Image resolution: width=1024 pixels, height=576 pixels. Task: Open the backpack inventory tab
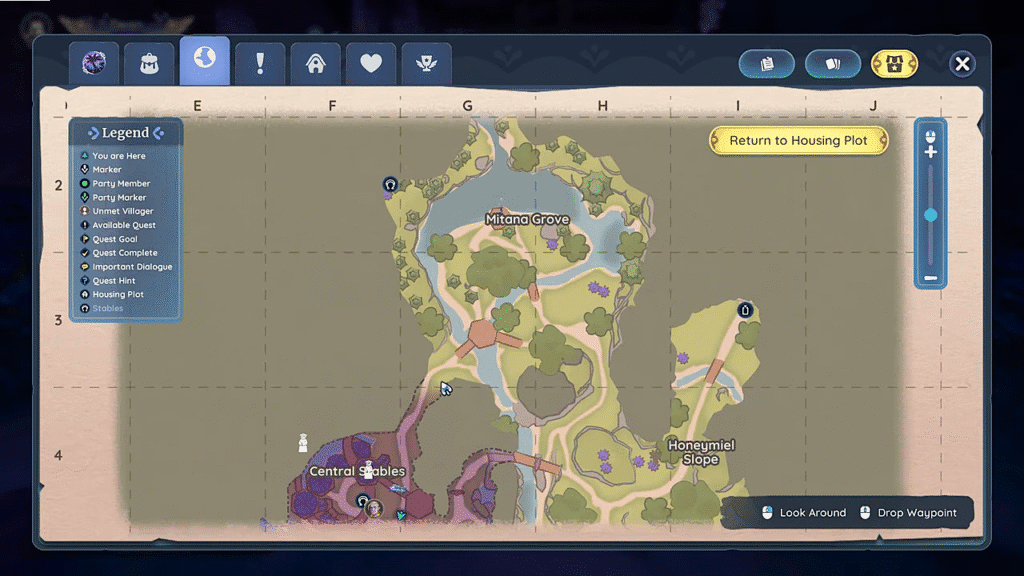tap(149, 64)
